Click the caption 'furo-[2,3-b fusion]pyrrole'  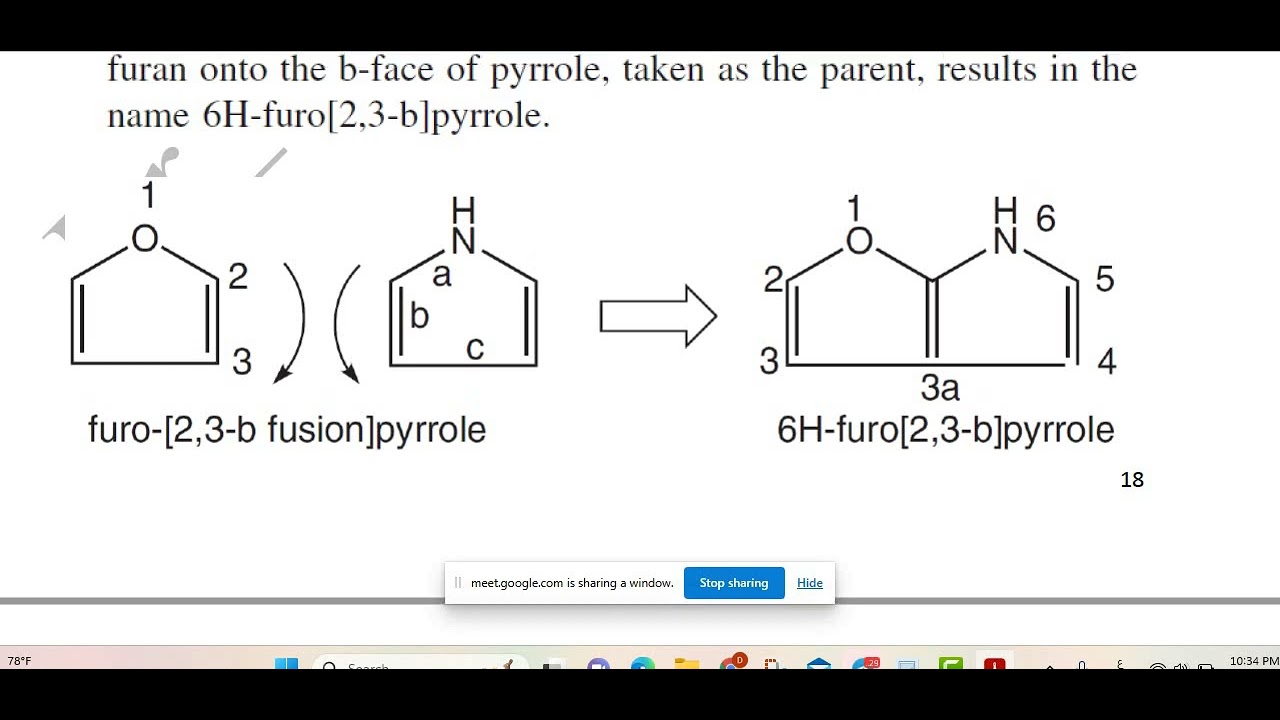(287, 430)
